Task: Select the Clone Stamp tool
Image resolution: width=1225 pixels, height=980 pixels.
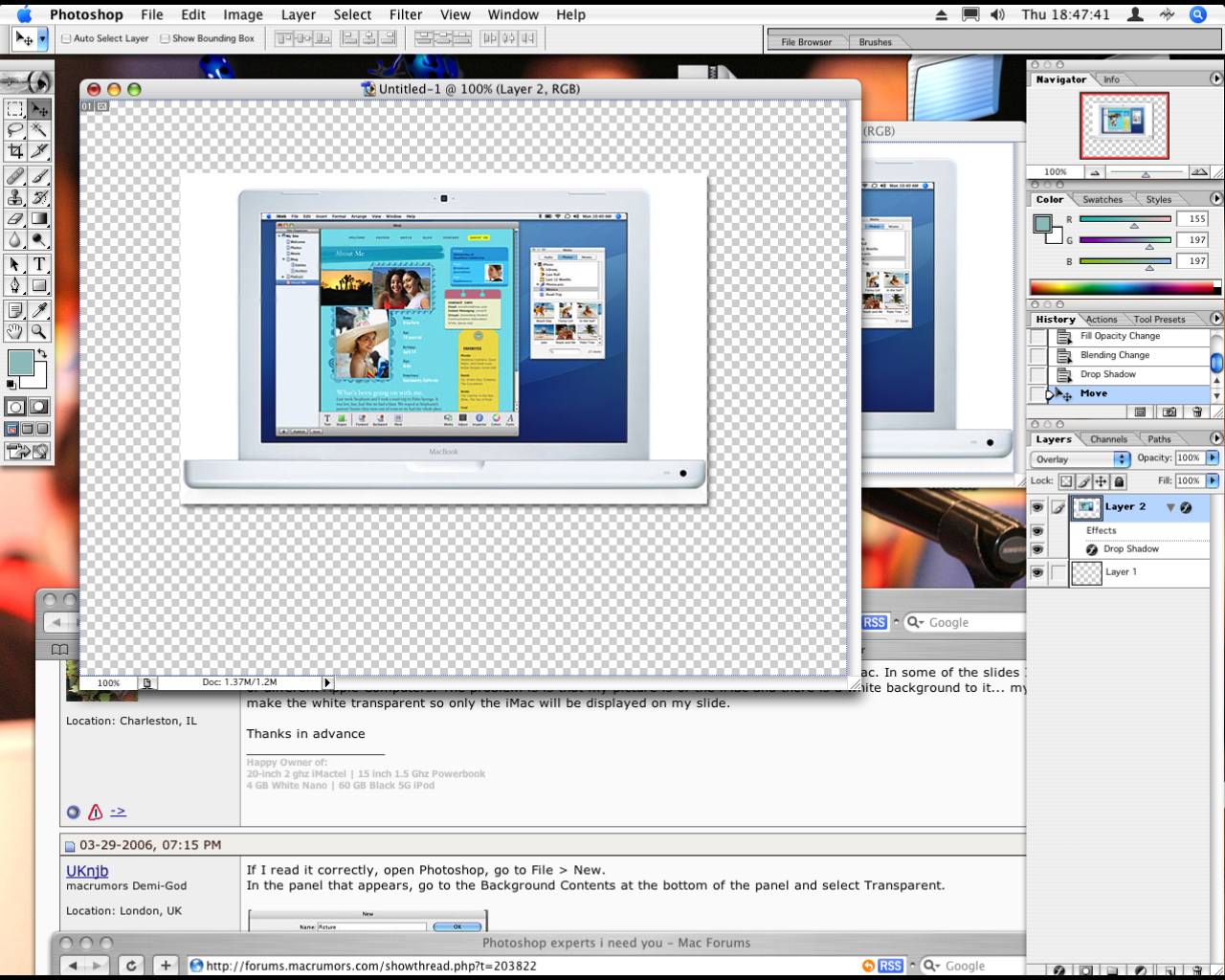Action: pyautogui.click(x=15, y=197)
